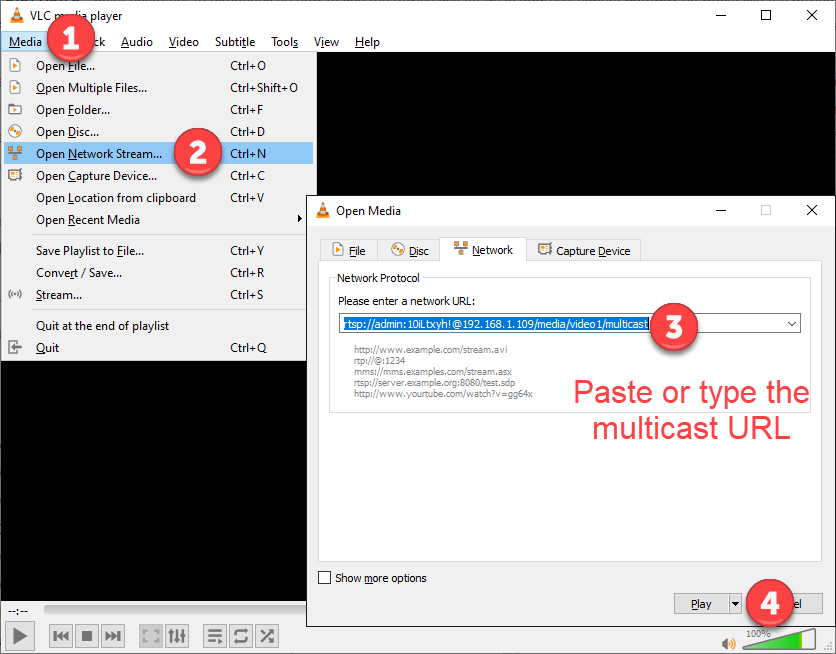Jump back to the previous media item
Viewport: 836px width, 654px height.
(x=61, y=635)
